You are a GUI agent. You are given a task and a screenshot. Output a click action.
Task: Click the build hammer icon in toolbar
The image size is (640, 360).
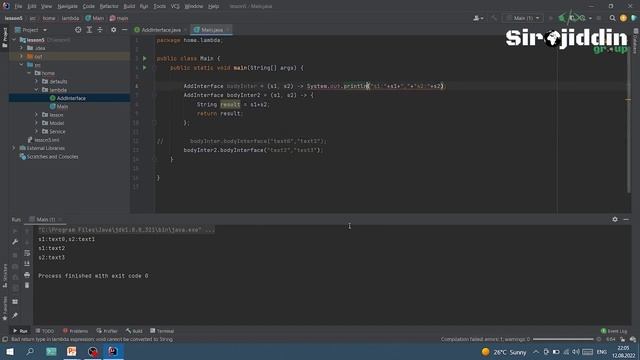coord(494,18)
